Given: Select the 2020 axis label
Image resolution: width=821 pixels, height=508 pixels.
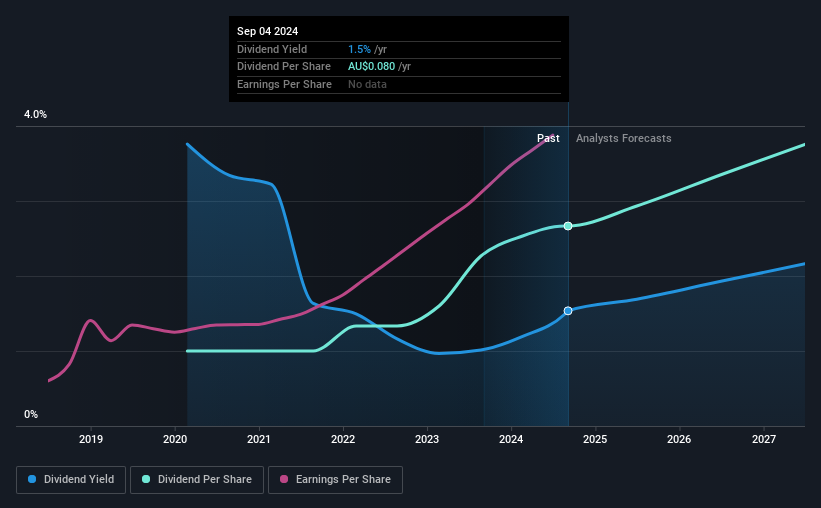Looking at the screenshot, I should click(175, 439).
